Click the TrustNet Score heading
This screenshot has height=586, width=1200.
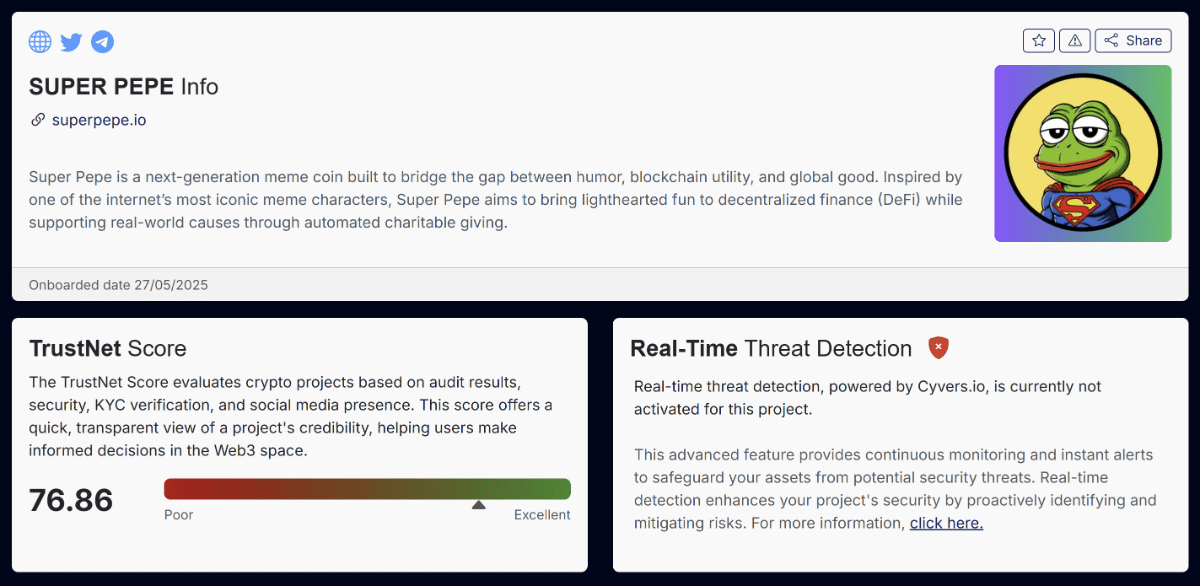pos(107,348)
